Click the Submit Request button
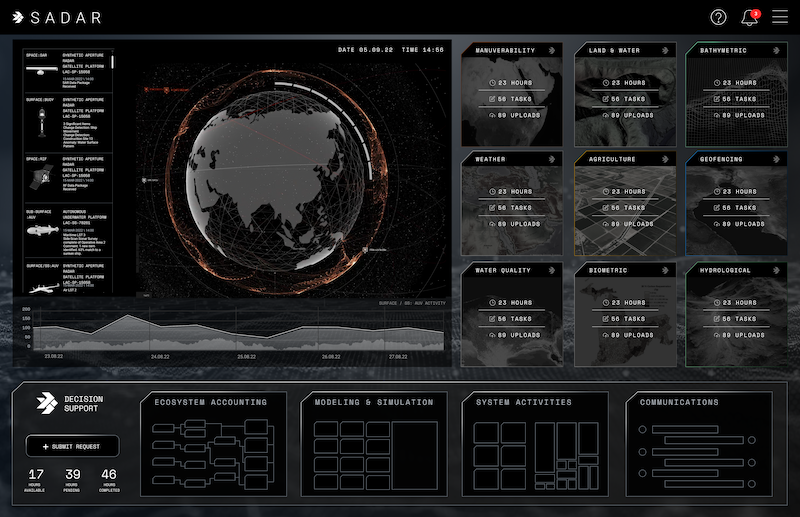The height and width of the screenshot is (517, 800). tap(72, 447)
